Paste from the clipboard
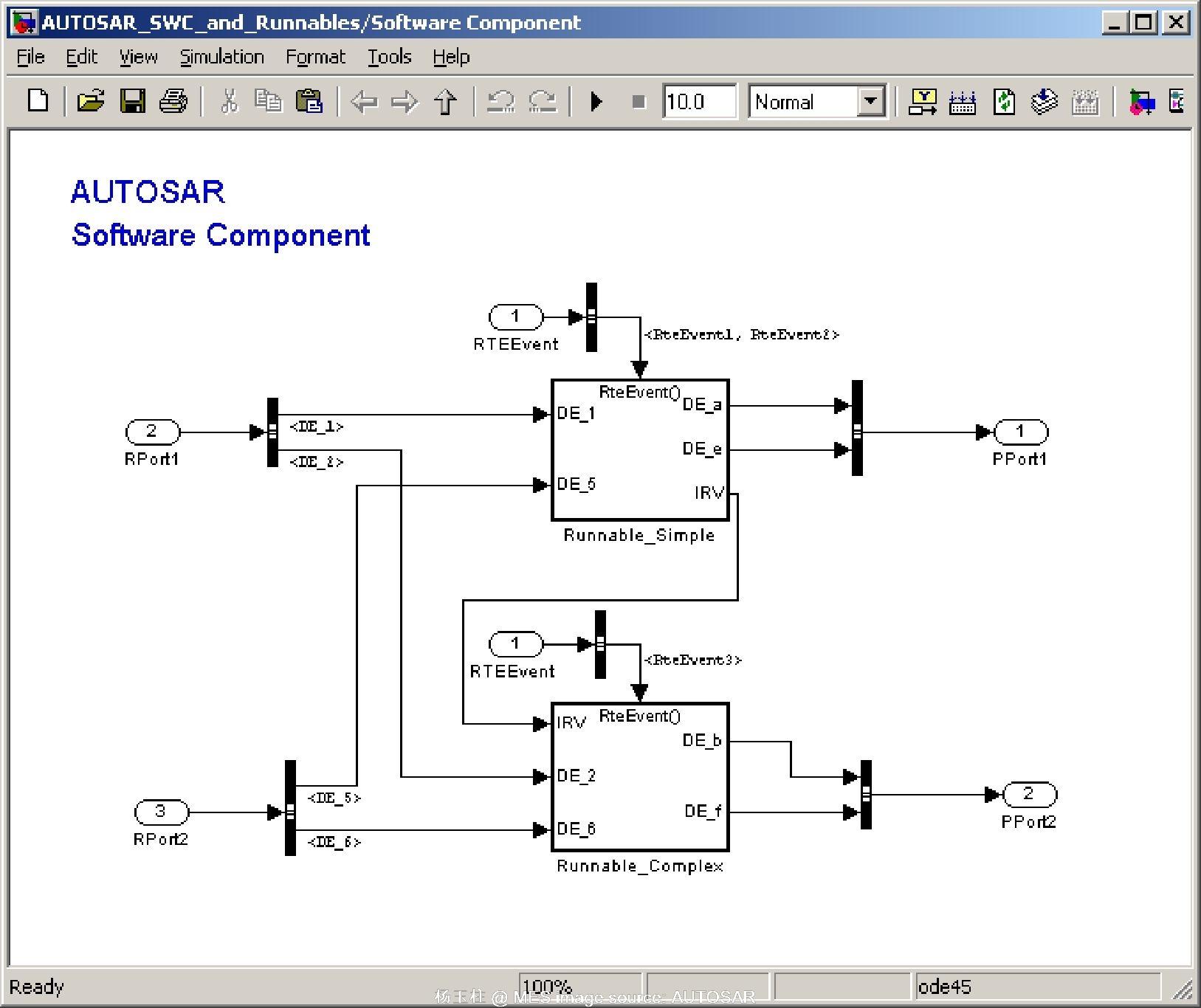 click(310, 102)
